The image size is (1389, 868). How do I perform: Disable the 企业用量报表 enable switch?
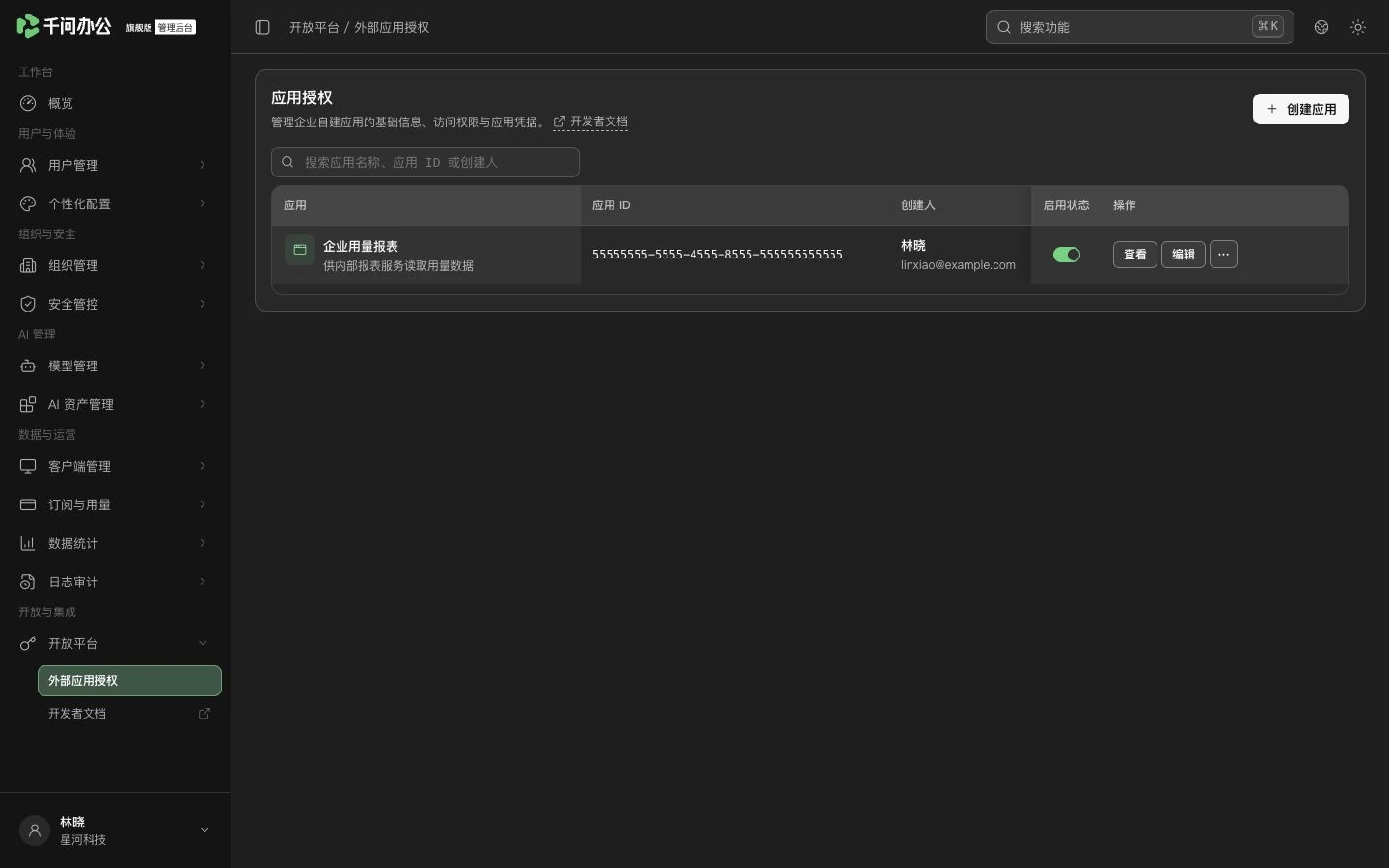pyautogui.click(x=1066, y=255)
